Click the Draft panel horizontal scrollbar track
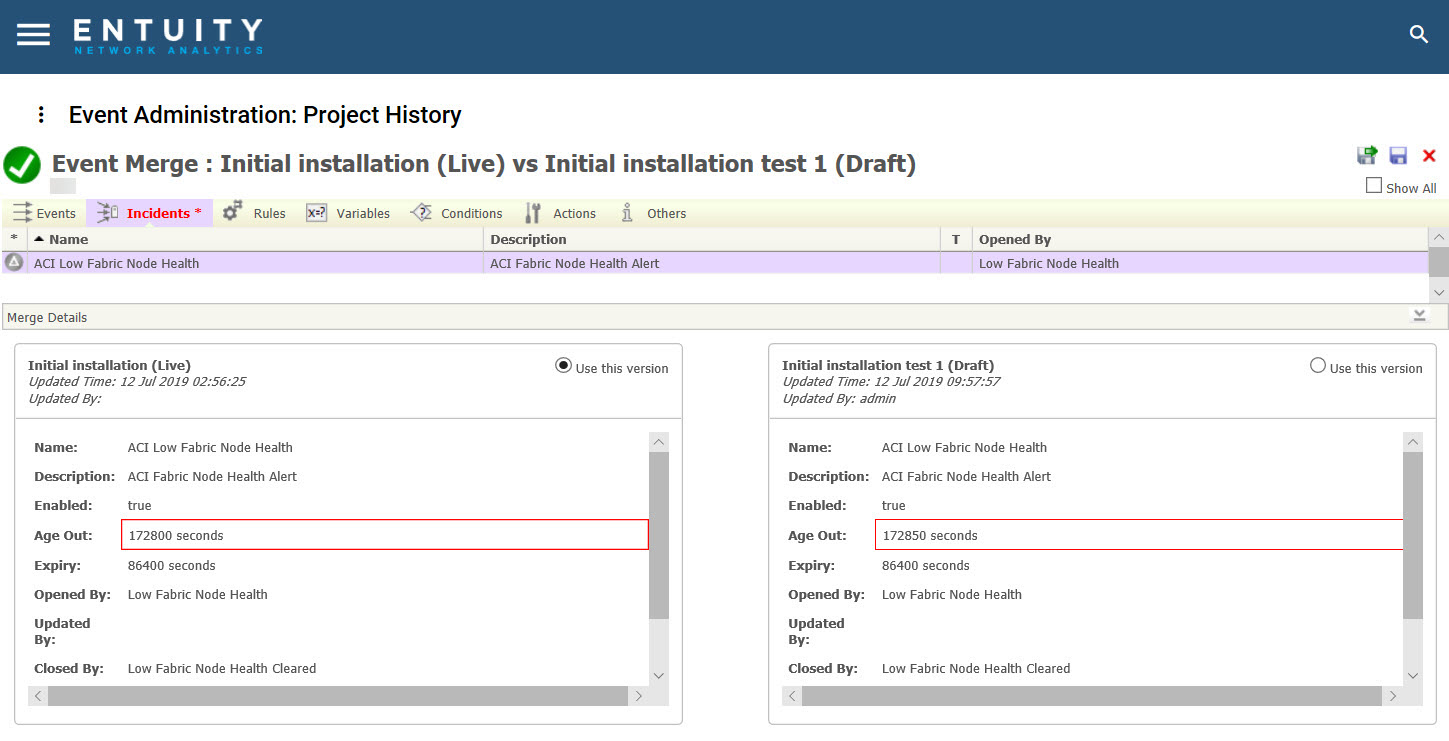 pos(1092,696)
